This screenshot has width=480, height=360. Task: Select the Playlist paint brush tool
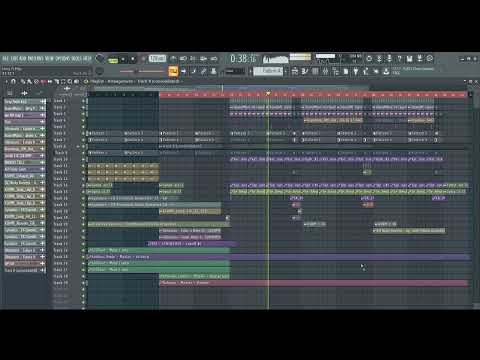coord(29,81)
